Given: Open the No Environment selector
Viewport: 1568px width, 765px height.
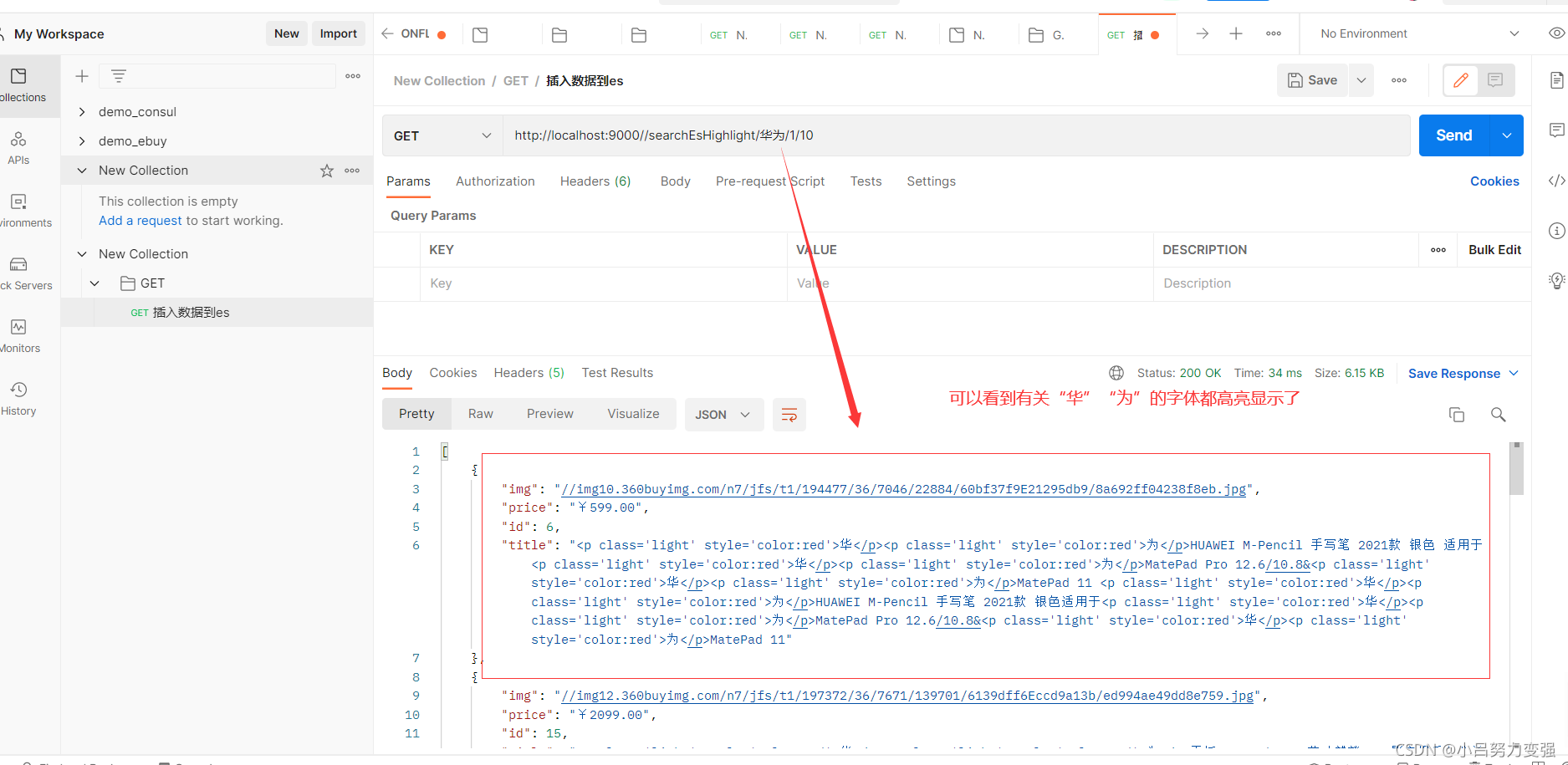Looking at the screenshot, I should [1419, 33].
